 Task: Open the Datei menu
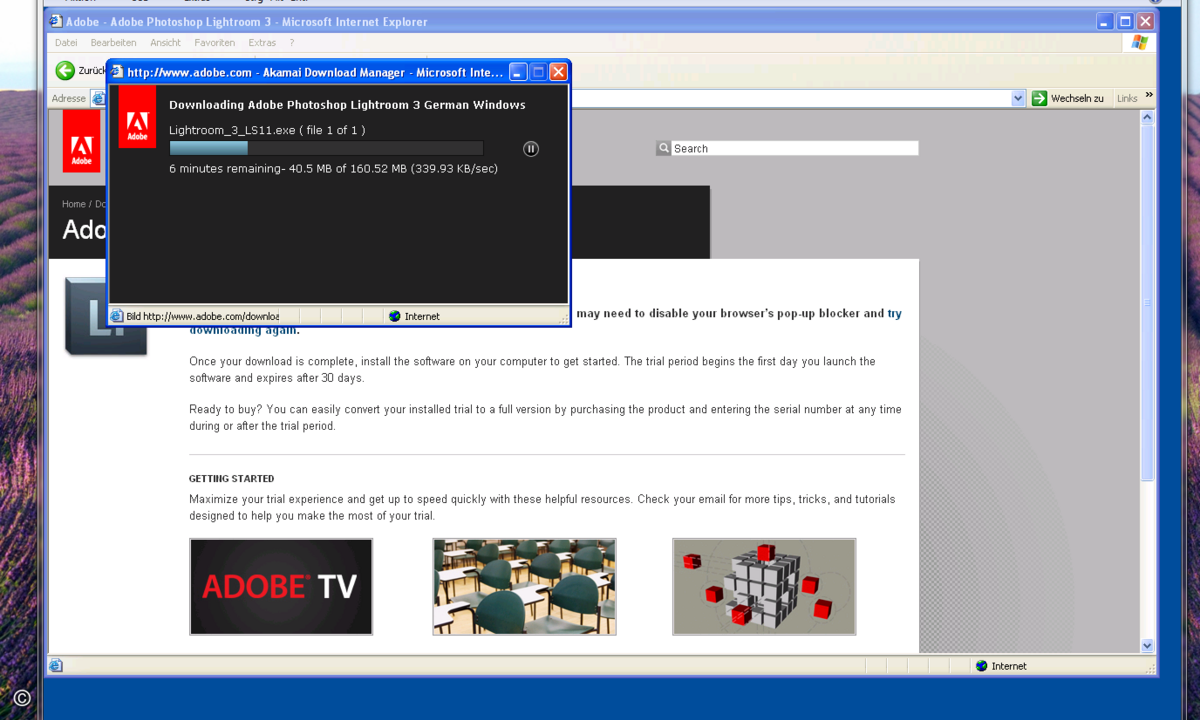tap(66, 43)
